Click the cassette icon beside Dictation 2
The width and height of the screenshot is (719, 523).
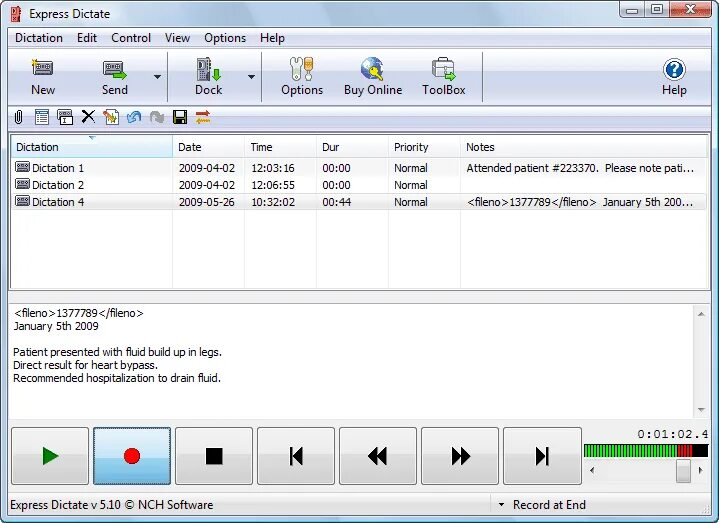(22, 184)
